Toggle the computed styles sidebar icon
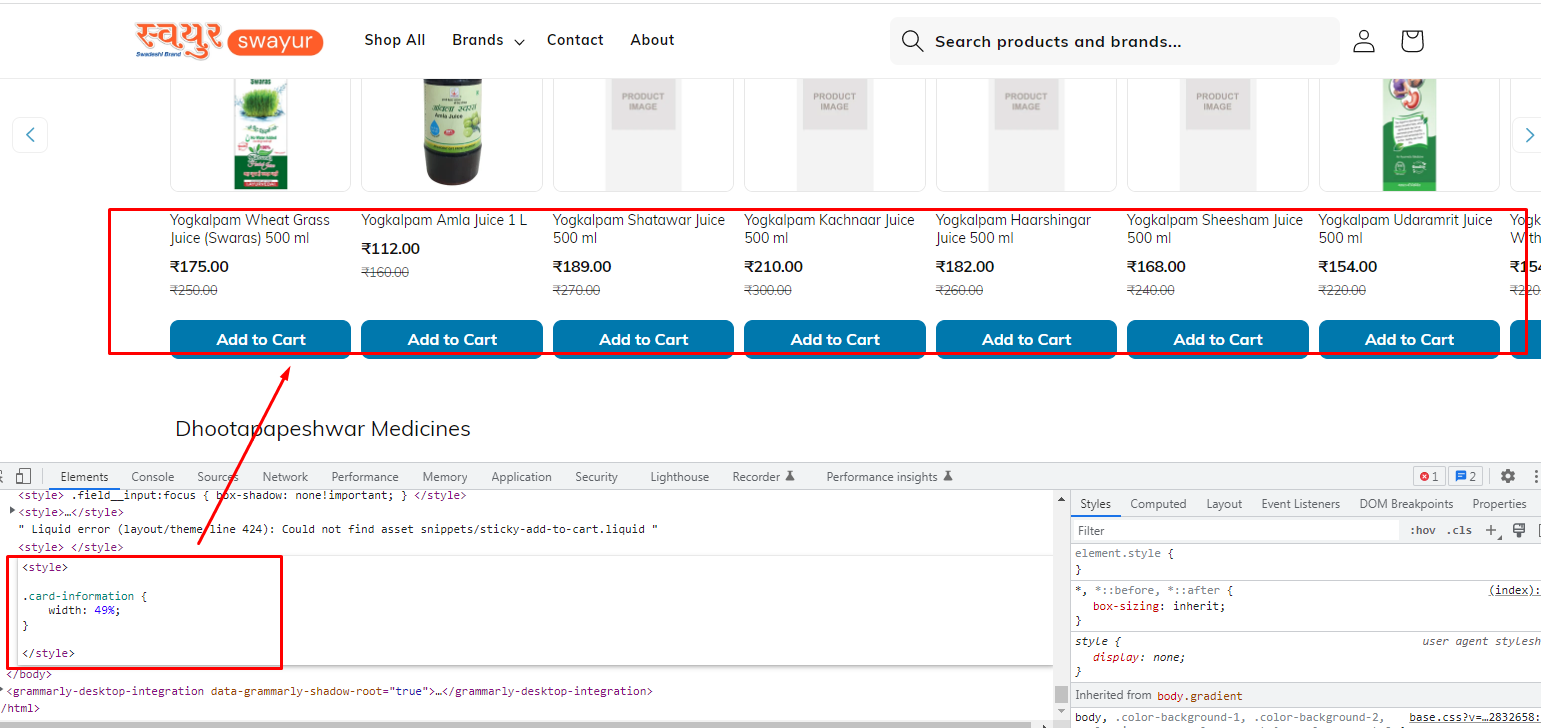Screen dimensions: 1541x728 point(1537,530)
